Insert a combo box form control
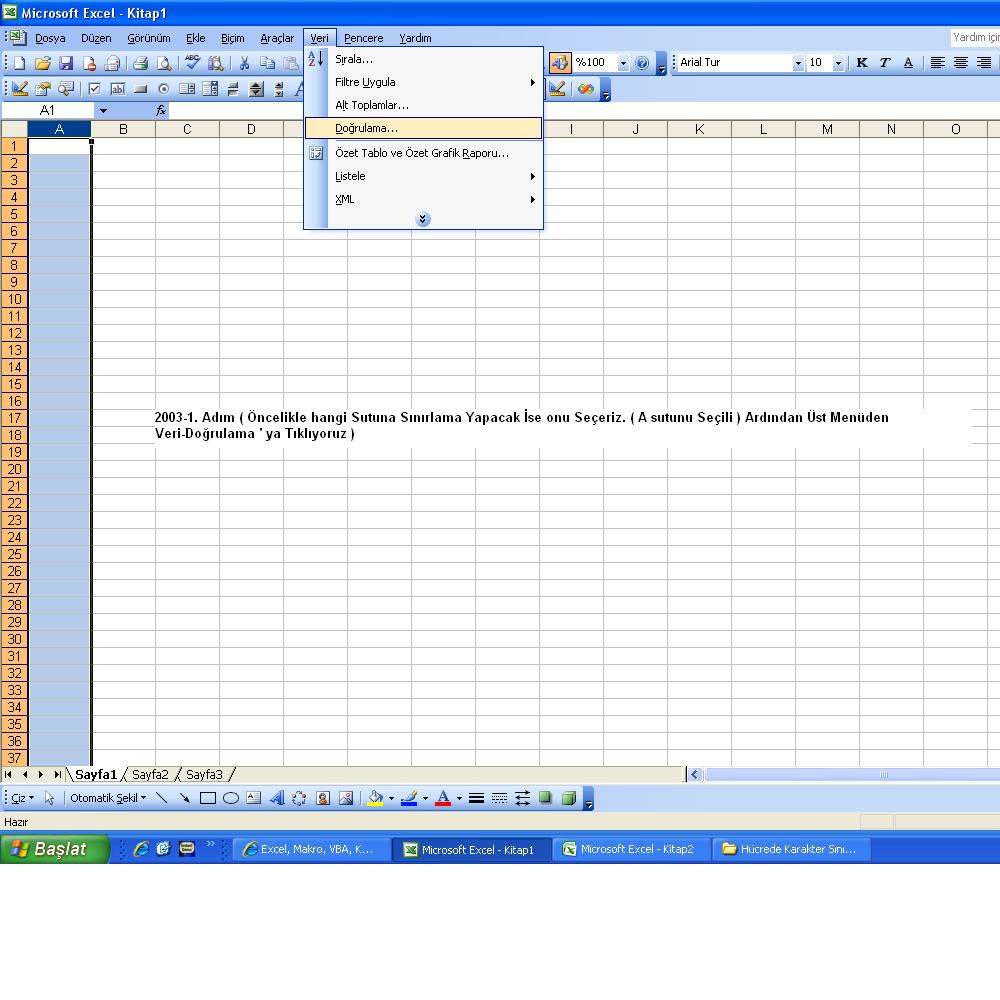This screenshot has width=1000, height=1000. (x=210, y=89)
